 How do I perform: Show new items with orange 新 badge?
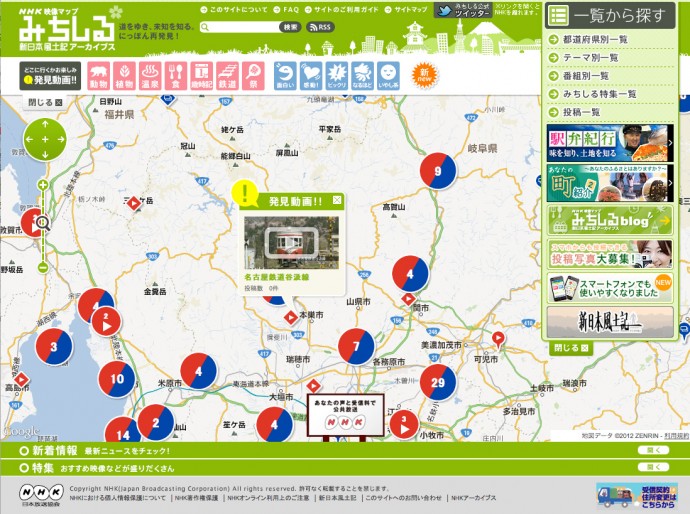[424, 75]
